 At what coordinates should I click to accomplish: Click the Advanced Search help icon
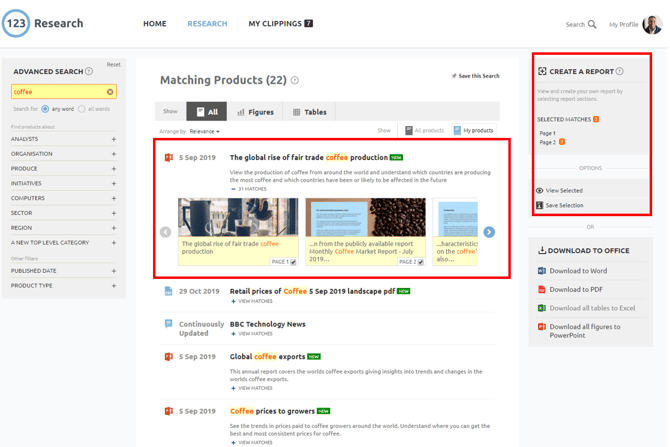click(x=89, y=72)
